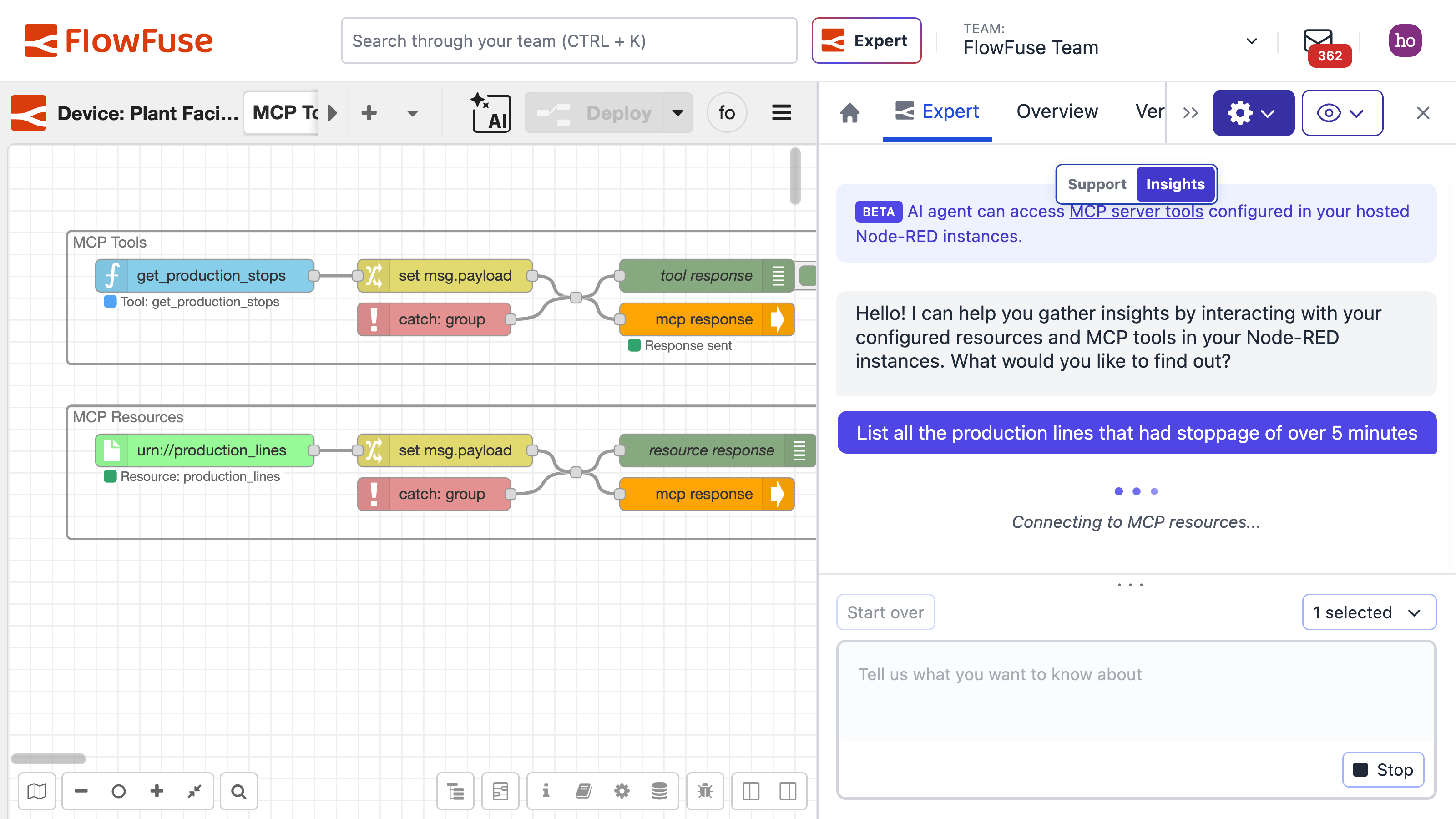Screen dimensions: 1456x819
Task: Close the Expert side panel
Action: pyautogui.click(x=1422, y=112)
